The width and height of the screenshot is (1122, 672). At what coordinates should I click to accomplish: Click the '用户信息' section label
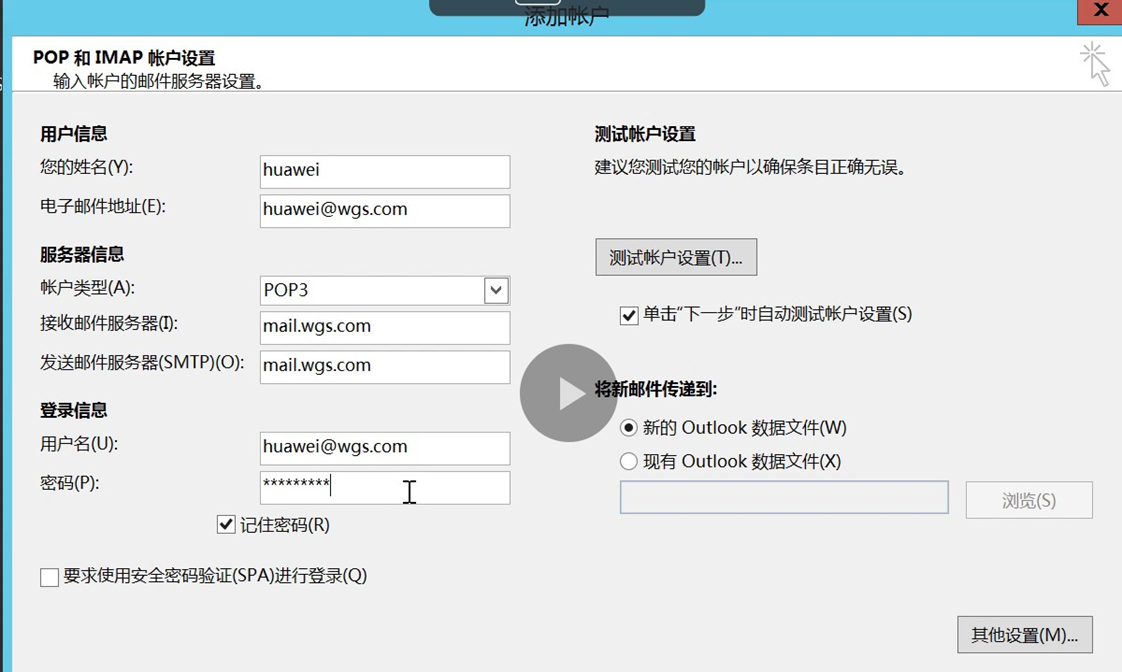coord(74,134)
